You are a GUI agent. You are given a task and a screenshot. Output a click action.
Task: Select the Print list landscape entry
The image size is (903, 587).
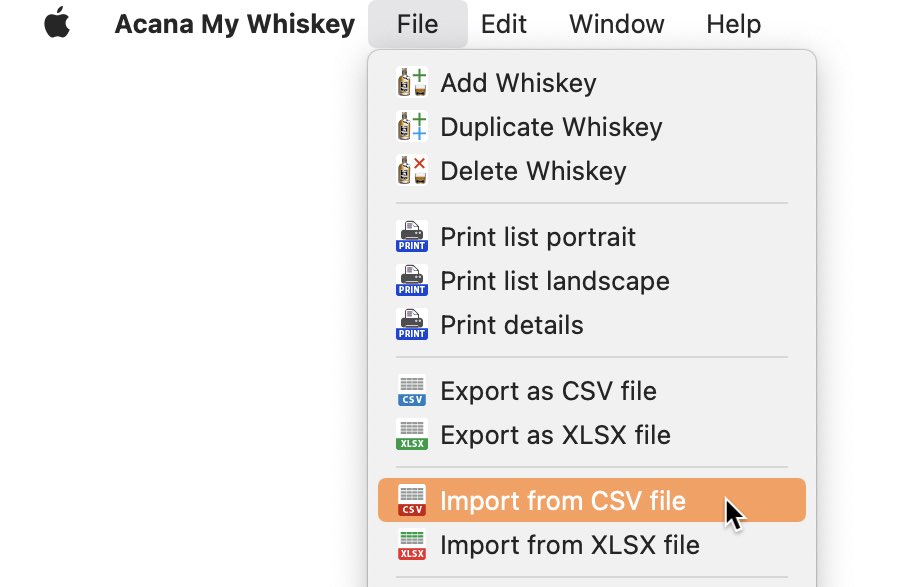coord(555,281)
